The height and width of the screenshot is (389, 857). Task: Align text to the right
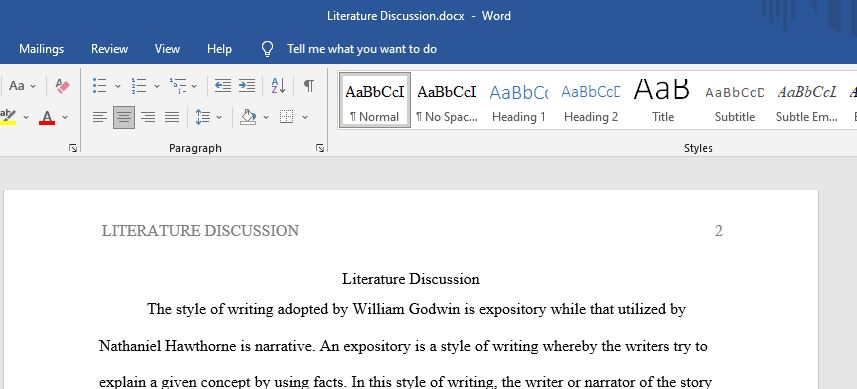pyautogui.click(x=148, y=117)
